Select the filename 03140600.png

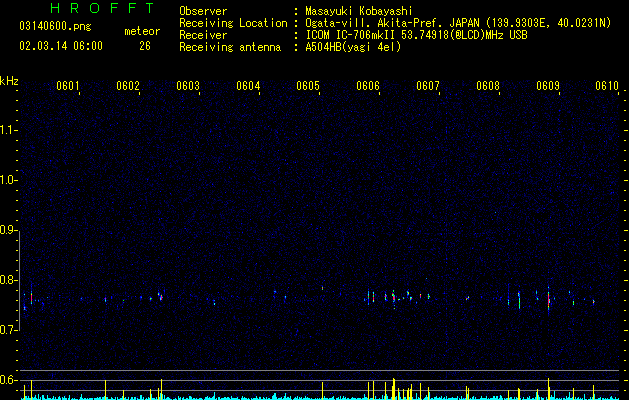pyautogui.click(x=55, y=27)
